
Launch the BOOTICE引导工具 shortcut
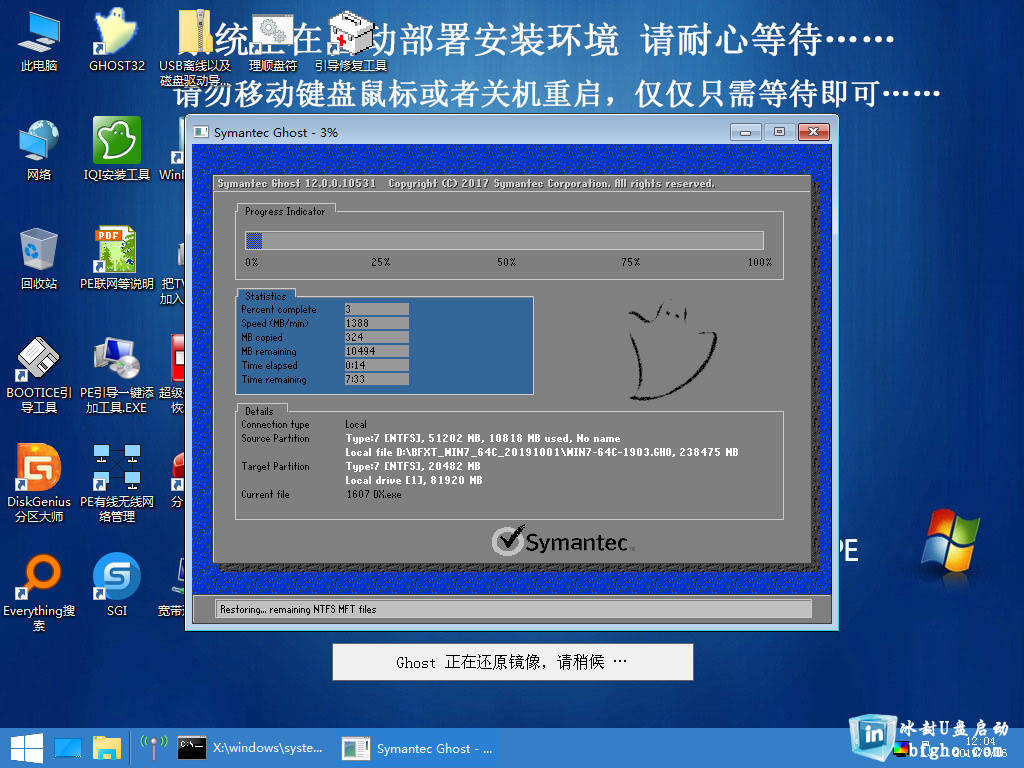pyautogui.click(x=39, y=375)
